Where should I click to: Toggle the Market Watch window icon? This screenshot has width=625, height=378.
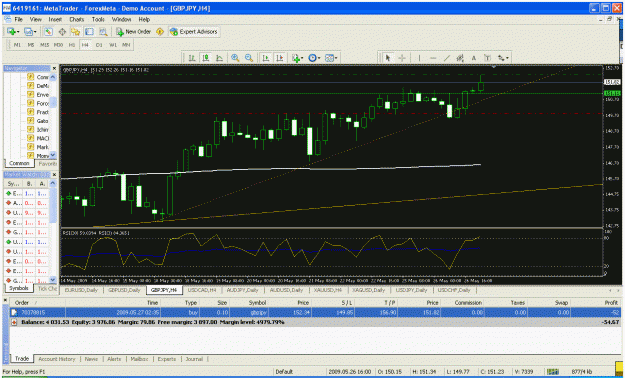(48, 32)
